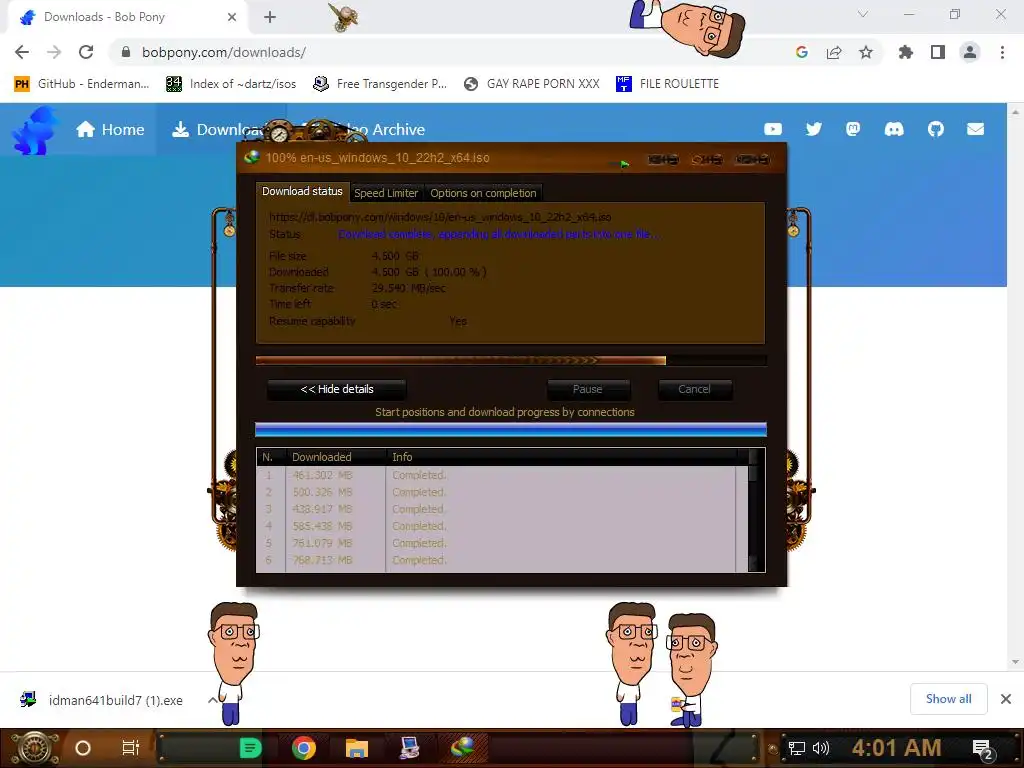Open Index of ~dartz/isos bookmark

231,84
